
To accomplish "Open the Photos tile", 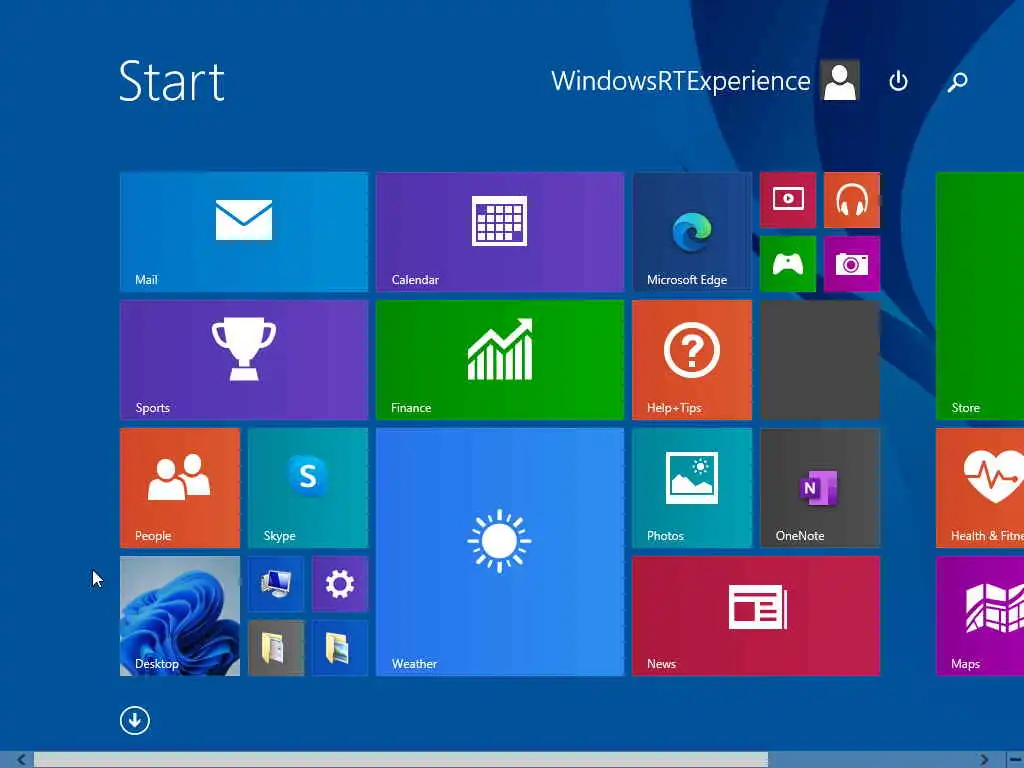I will pyautogui.click(x=692, y=488).
